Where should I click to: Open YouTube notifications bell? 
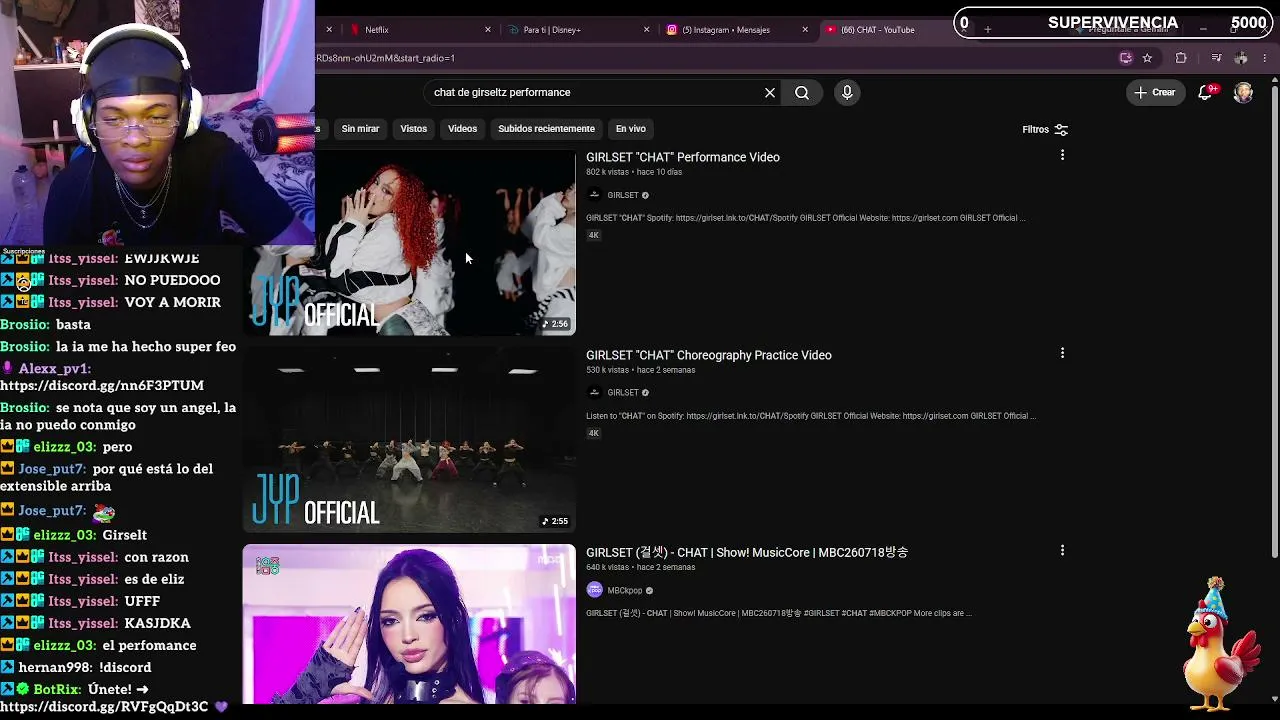[x=1206, y=92]
